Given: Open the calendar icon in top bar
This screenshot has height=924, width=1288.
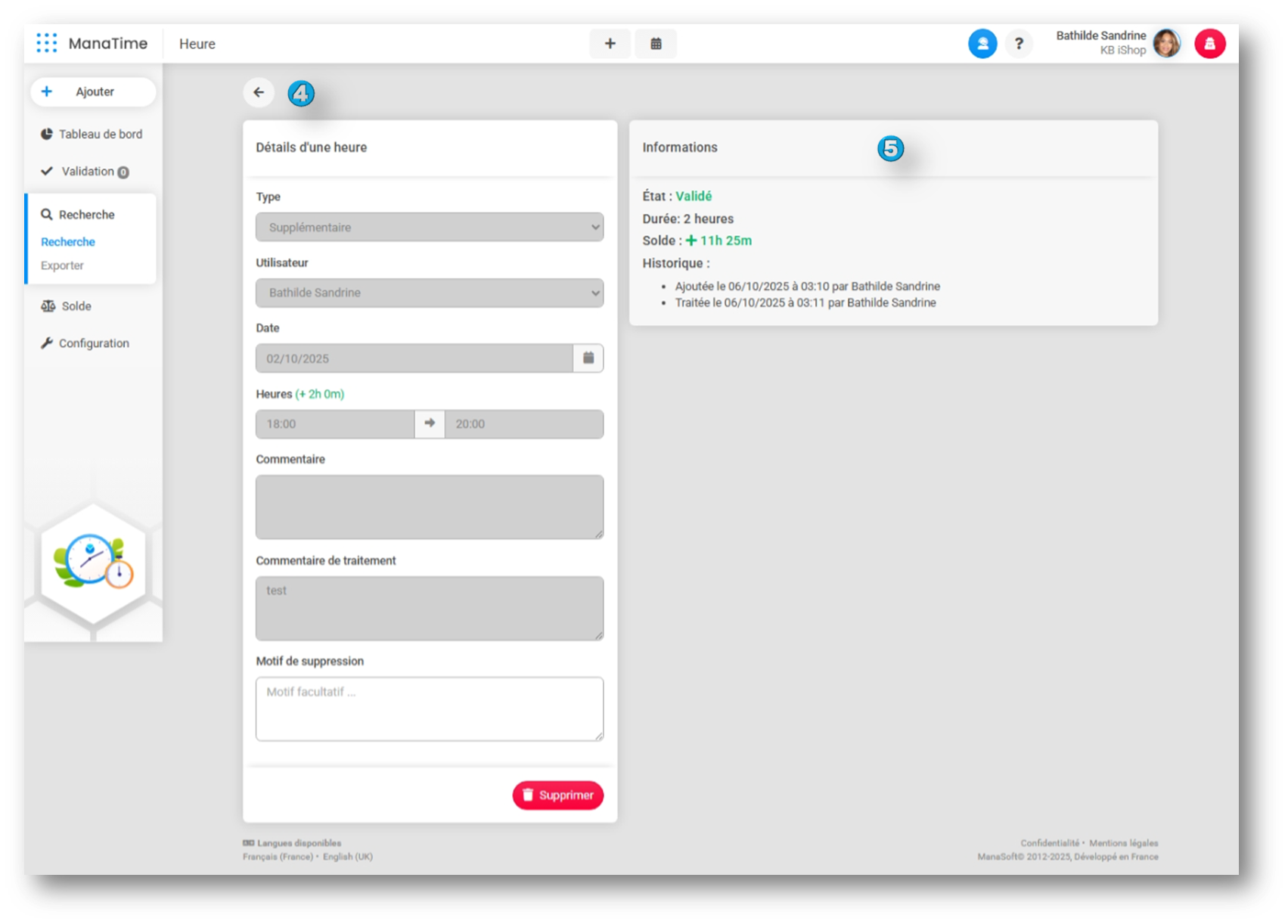Looking at the screenshot, I should click(656, 44).
